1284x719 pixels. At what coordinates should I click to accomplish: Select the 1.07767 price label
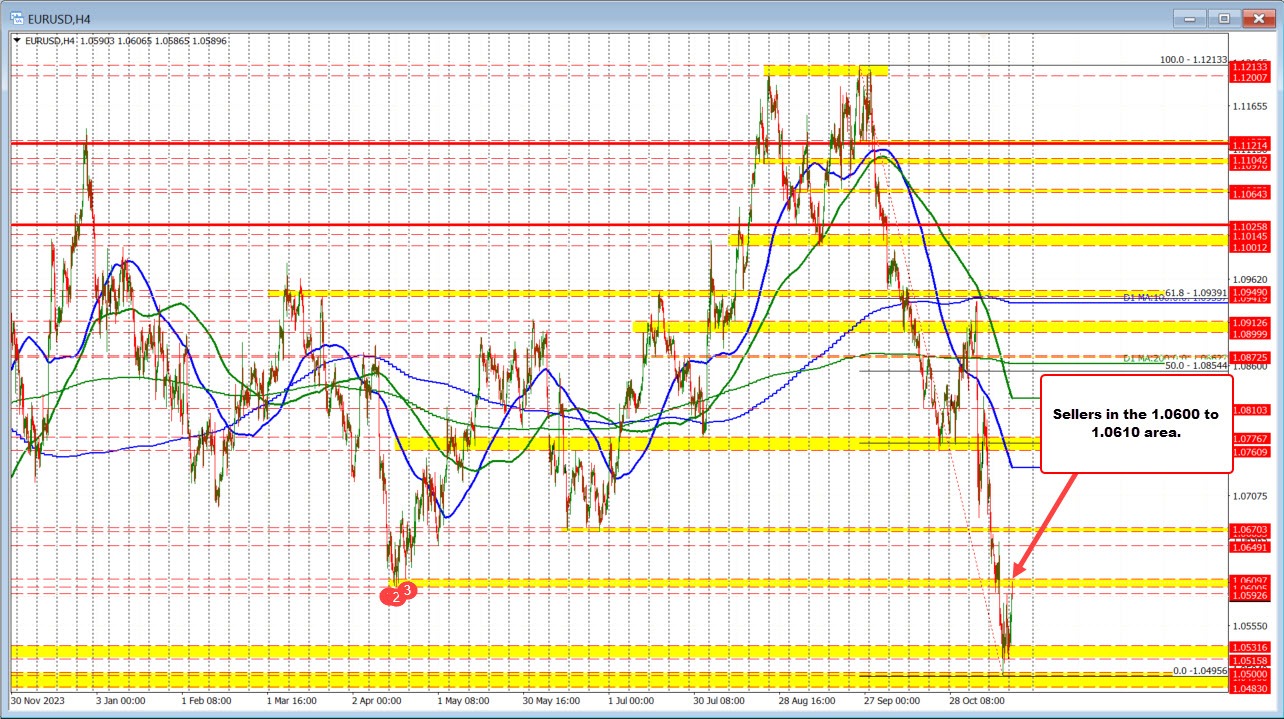click(x=1250, y=439)
